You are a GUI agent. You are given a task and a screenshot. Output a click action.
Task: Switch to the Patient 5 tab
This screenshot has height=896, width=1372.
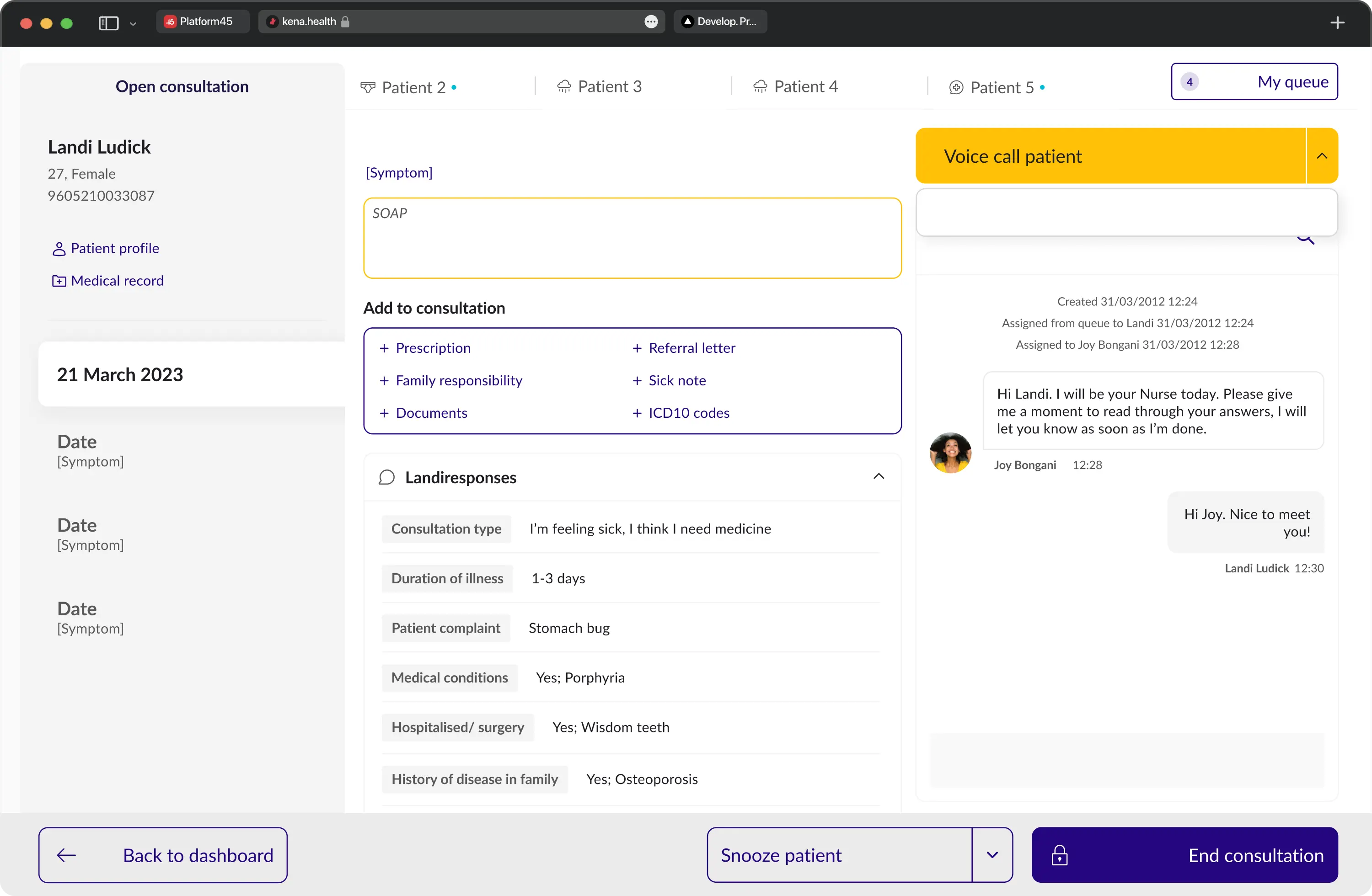point(1001,88)
